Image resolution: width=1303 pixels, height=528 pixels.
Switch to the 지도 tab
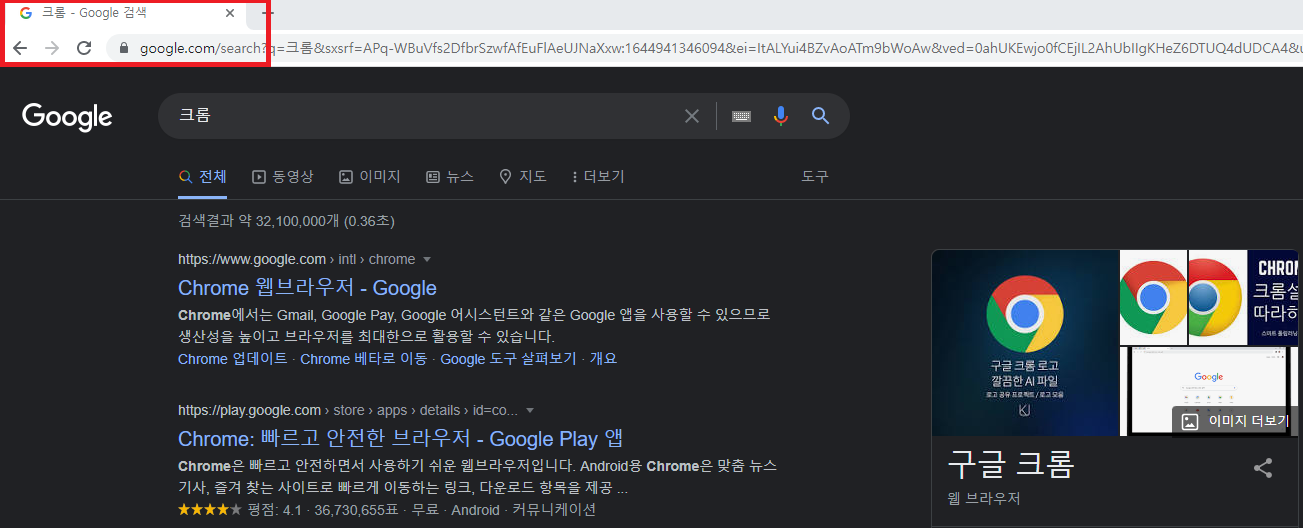click(523, 177)
